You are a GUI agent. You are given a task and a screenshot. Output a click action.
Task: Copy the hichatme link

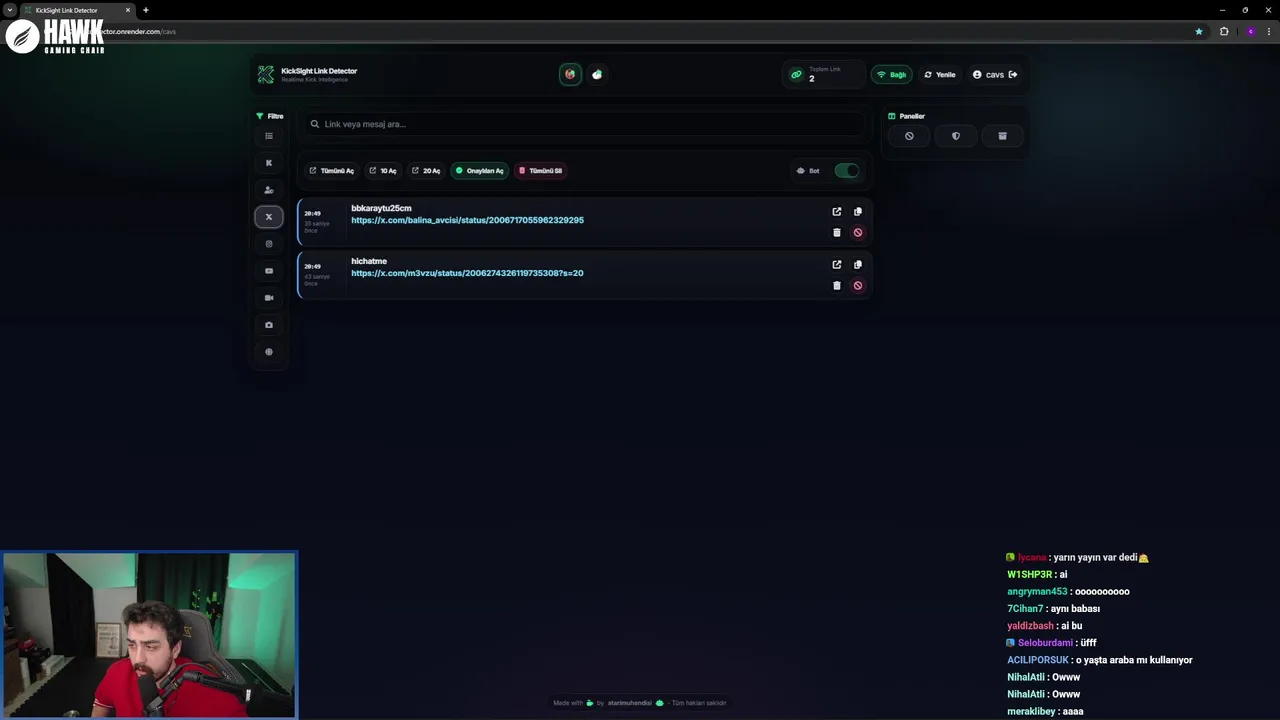click(x=858, y=265)
